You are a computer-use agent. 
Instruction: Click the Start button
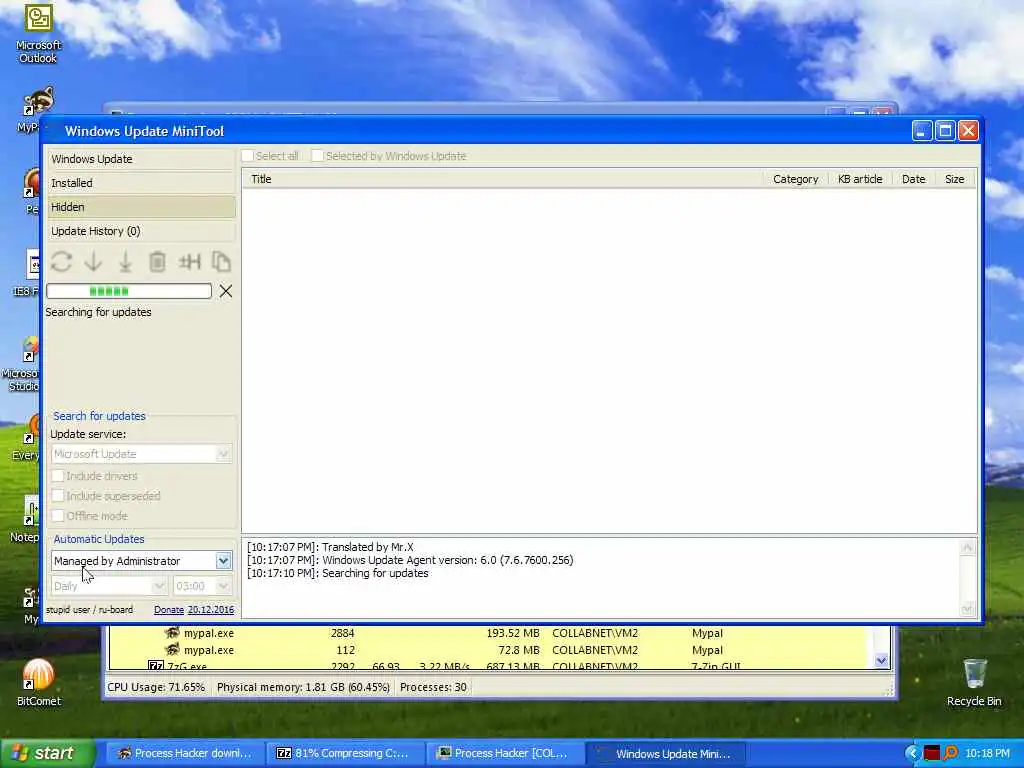pyautogui.click(x=48, y=754)
